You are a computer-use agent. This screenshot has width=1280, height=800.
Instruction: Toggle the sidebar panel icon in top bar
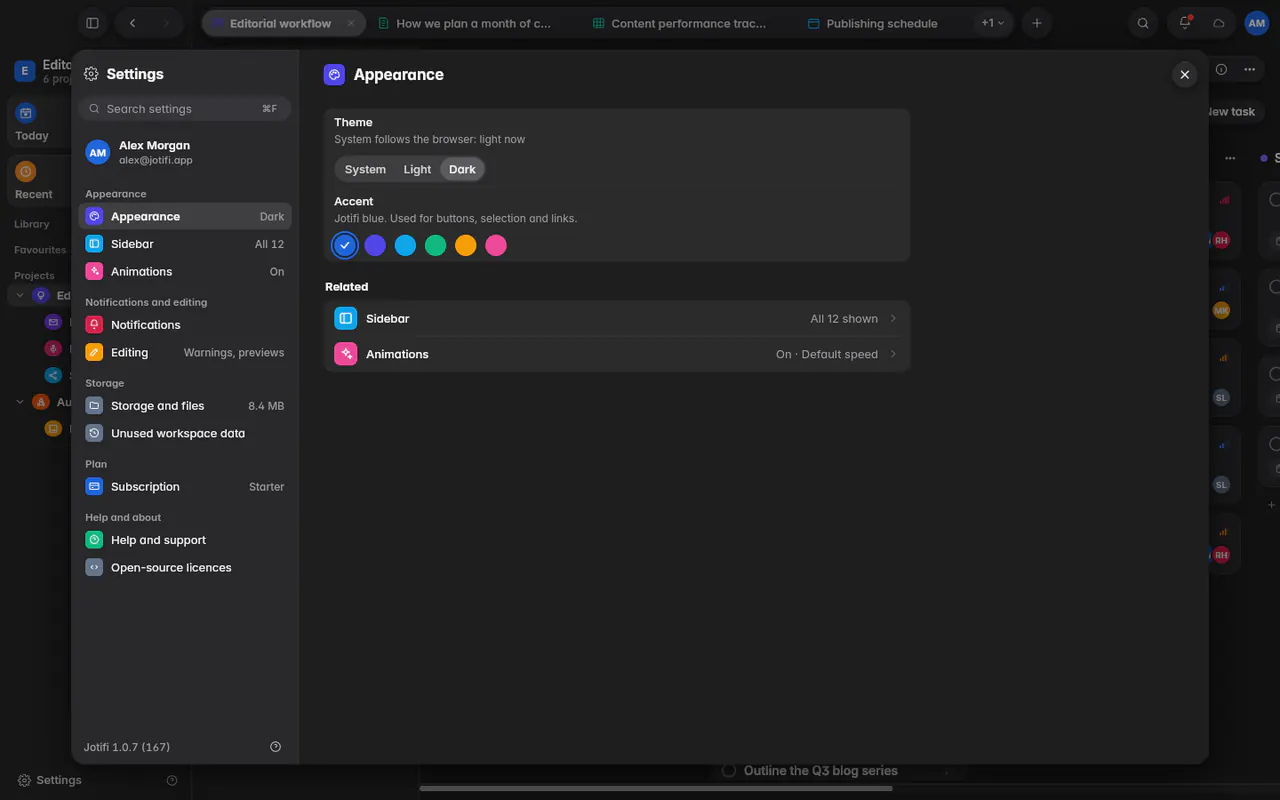[x=92, y=23]
